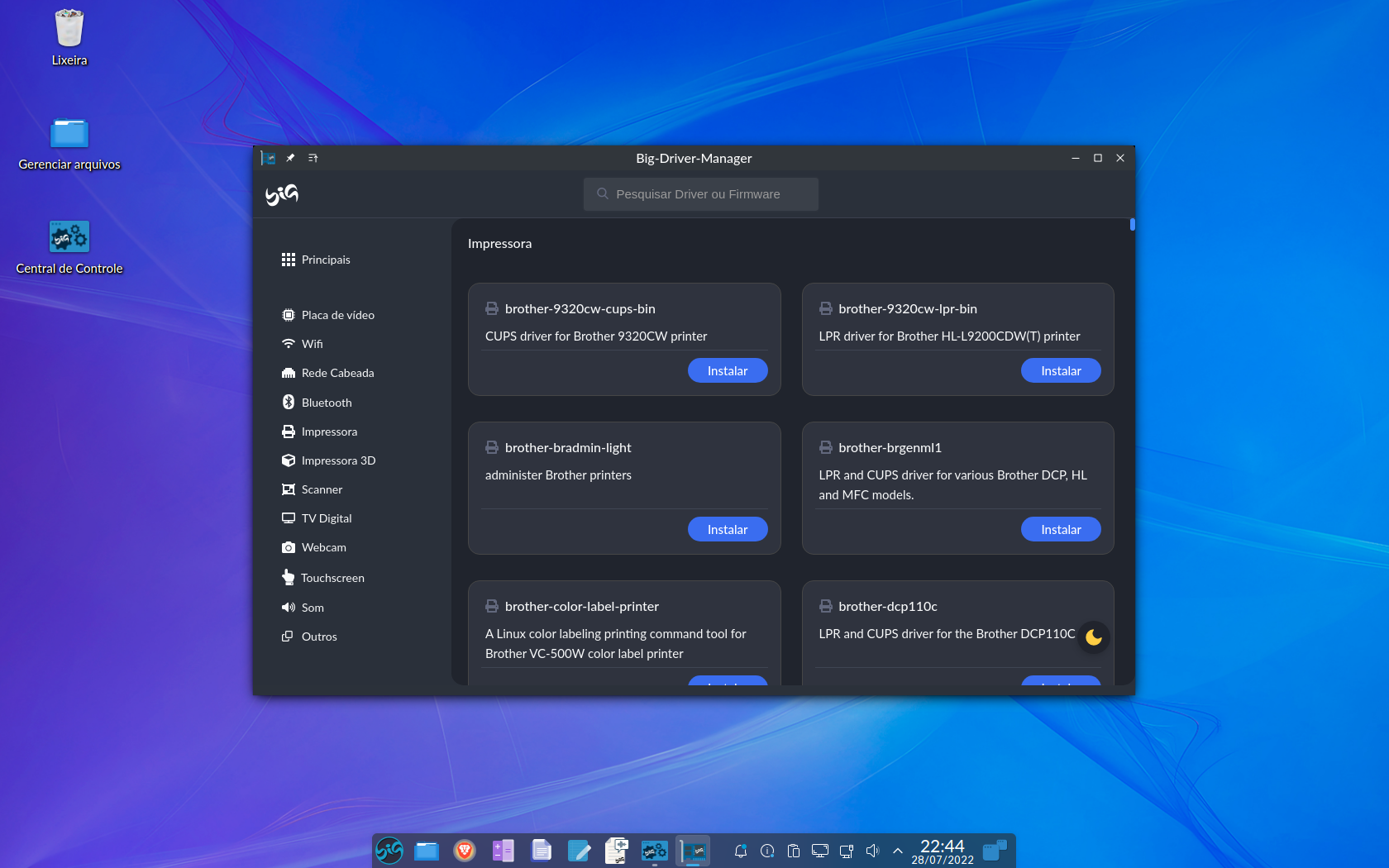Click the BigLinux logo in header
Image resolution: width=1389 pixels, height=868 pixels.
[282, 194]
